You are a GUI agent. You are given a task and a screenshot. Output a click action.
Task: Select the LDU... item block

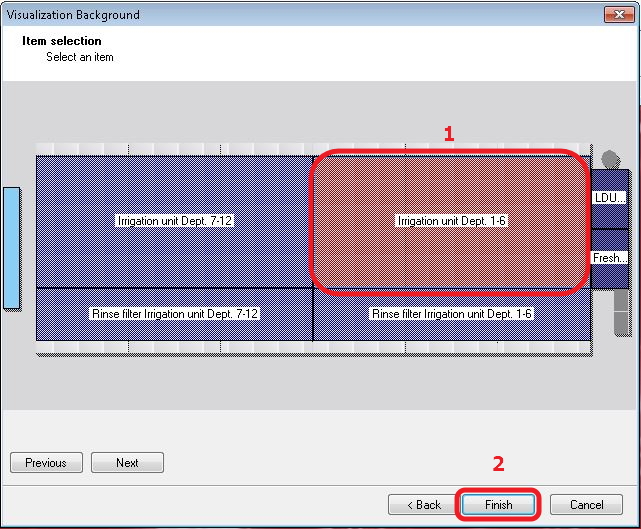coord(610,199)
